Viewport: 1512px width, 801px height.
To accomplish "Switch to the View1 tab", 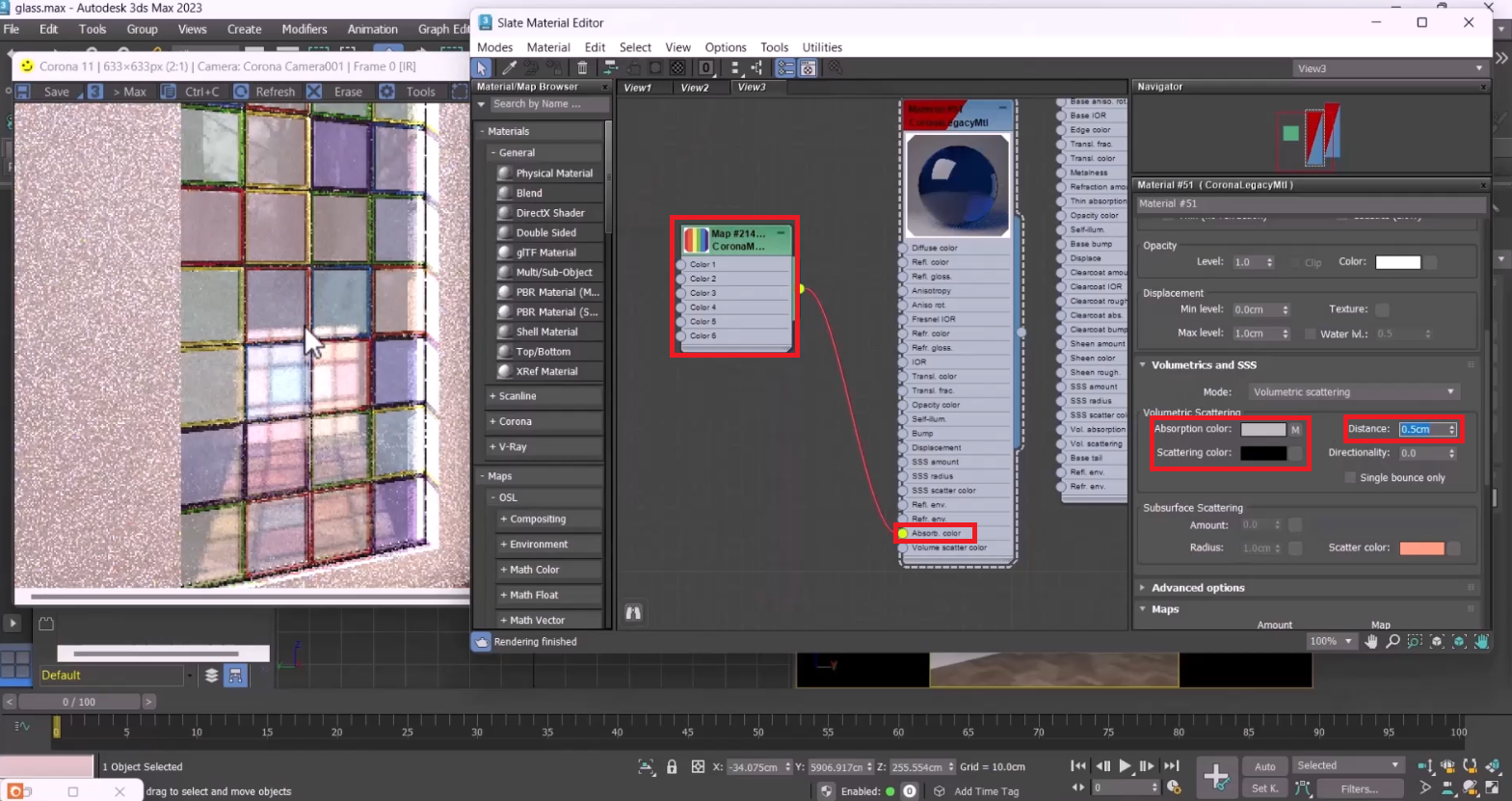I will pyautogui.click(x=638, y=88).
